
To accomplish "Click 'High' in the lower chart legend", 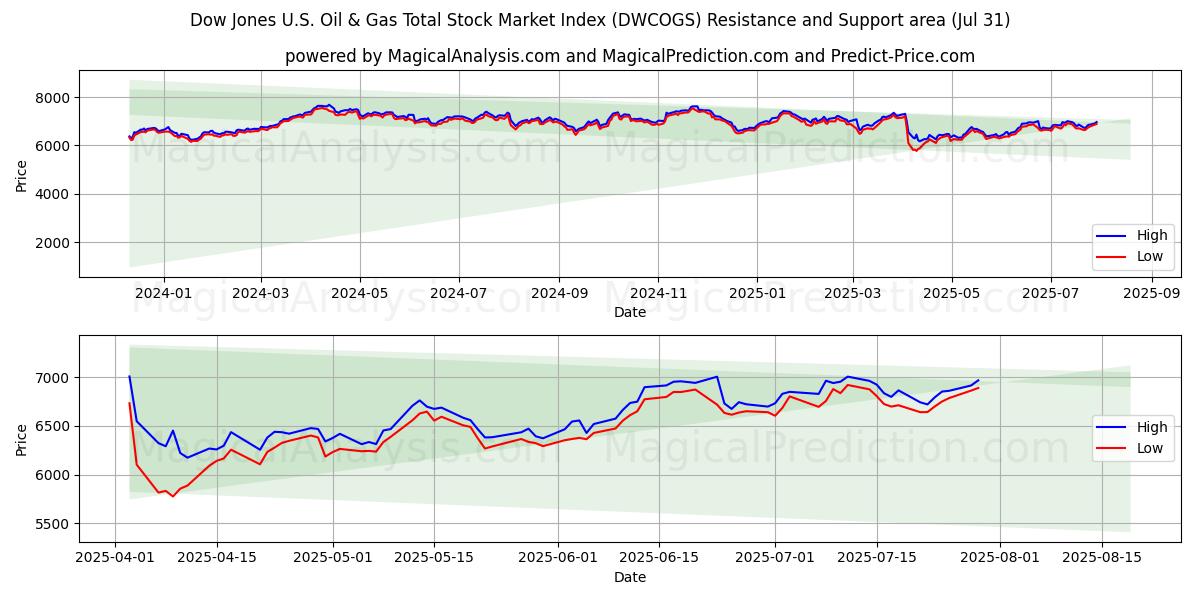I will (x=1151, y=428).
